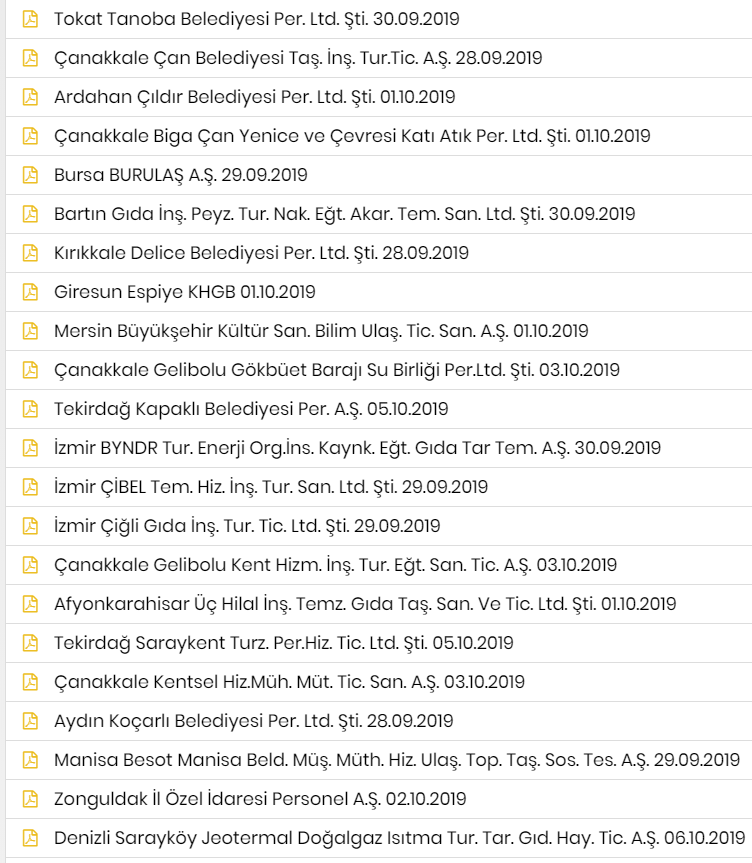Click PDF icon next to Kırıkkale Delice Belediyesi
Screen dimensions: 752x863
tap(30, 253)
